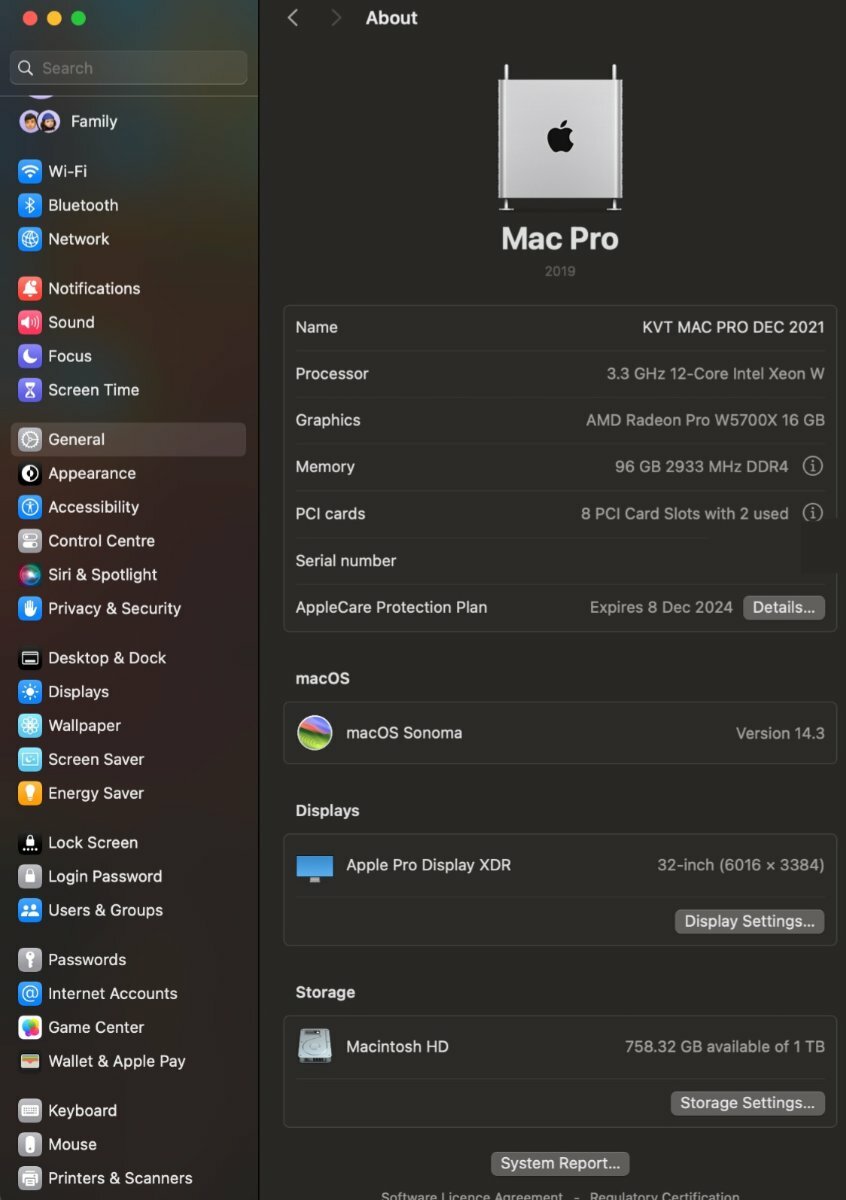Click the graphics value AMD Radeon Pro W5700X 16 GB
This screenshot has height=1200, width=846.
[705, 420]
